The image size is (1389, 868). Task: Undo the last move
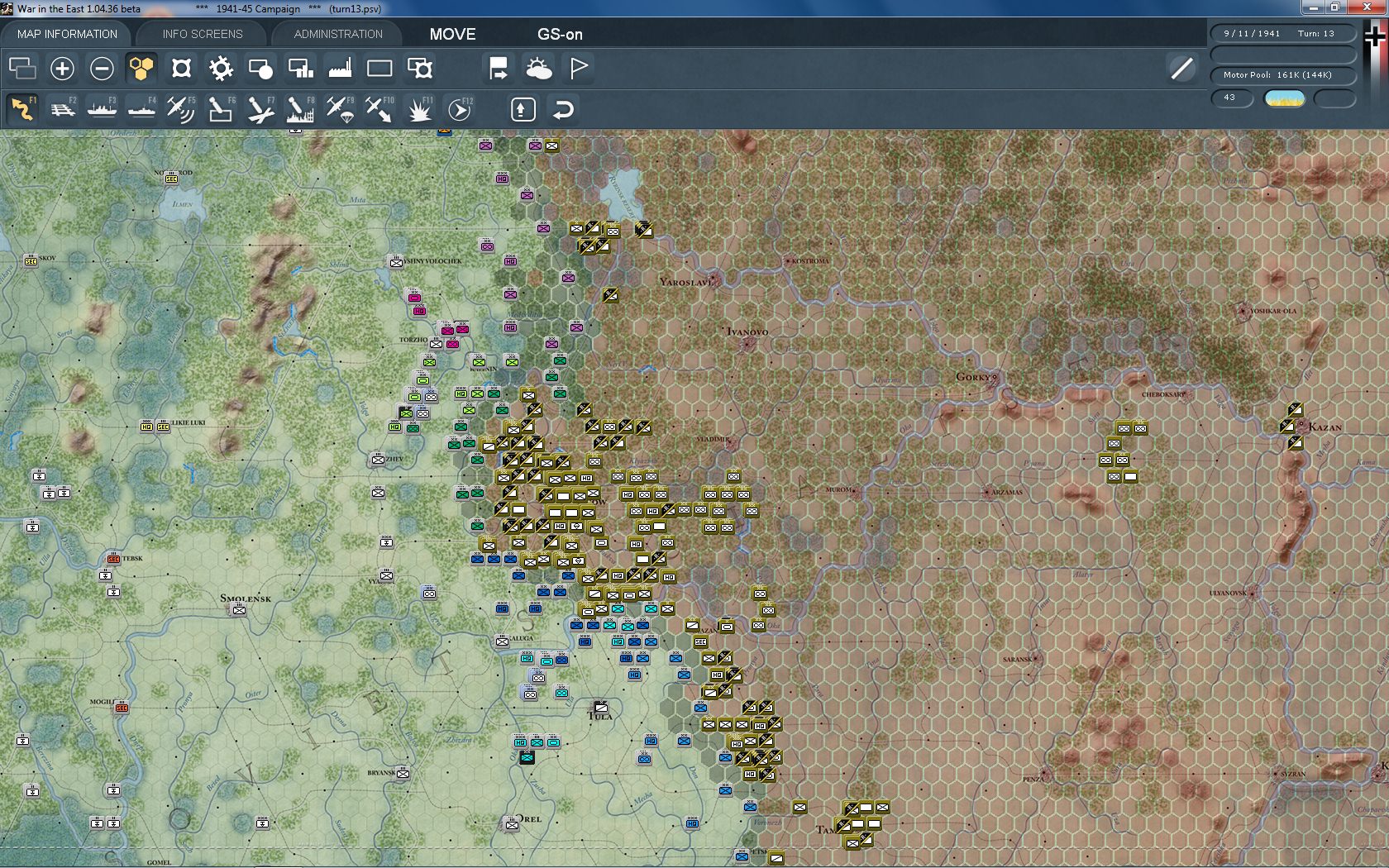[x=562, y=109]
